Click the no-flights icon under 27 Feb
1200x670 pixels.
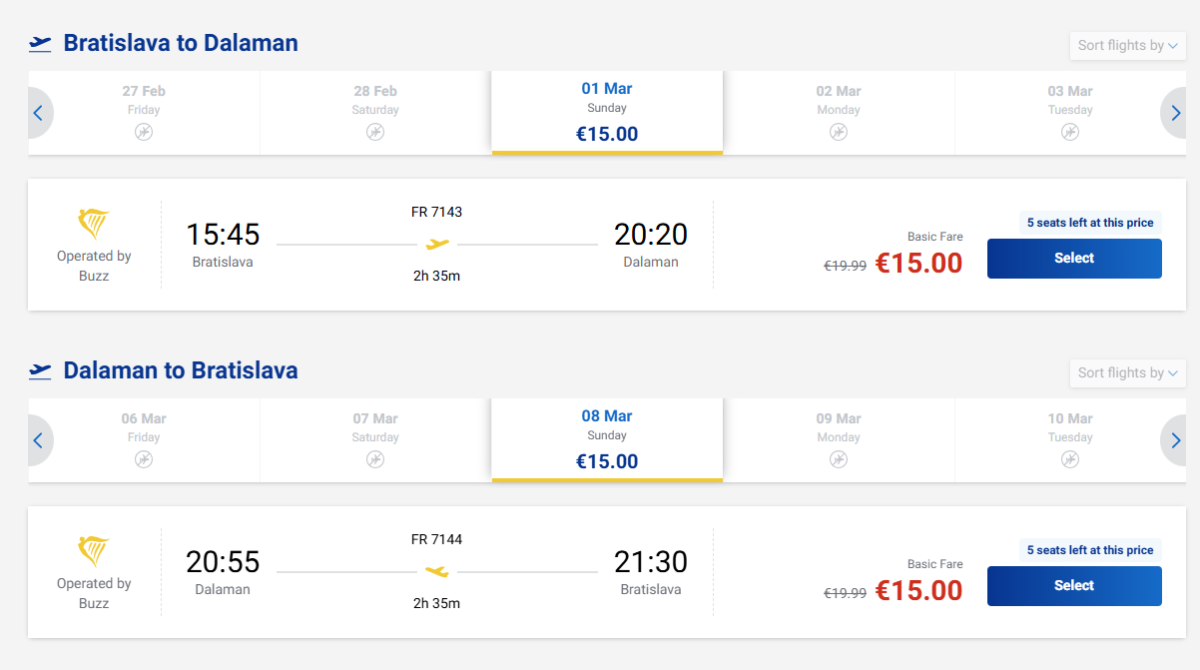[144, 132]
